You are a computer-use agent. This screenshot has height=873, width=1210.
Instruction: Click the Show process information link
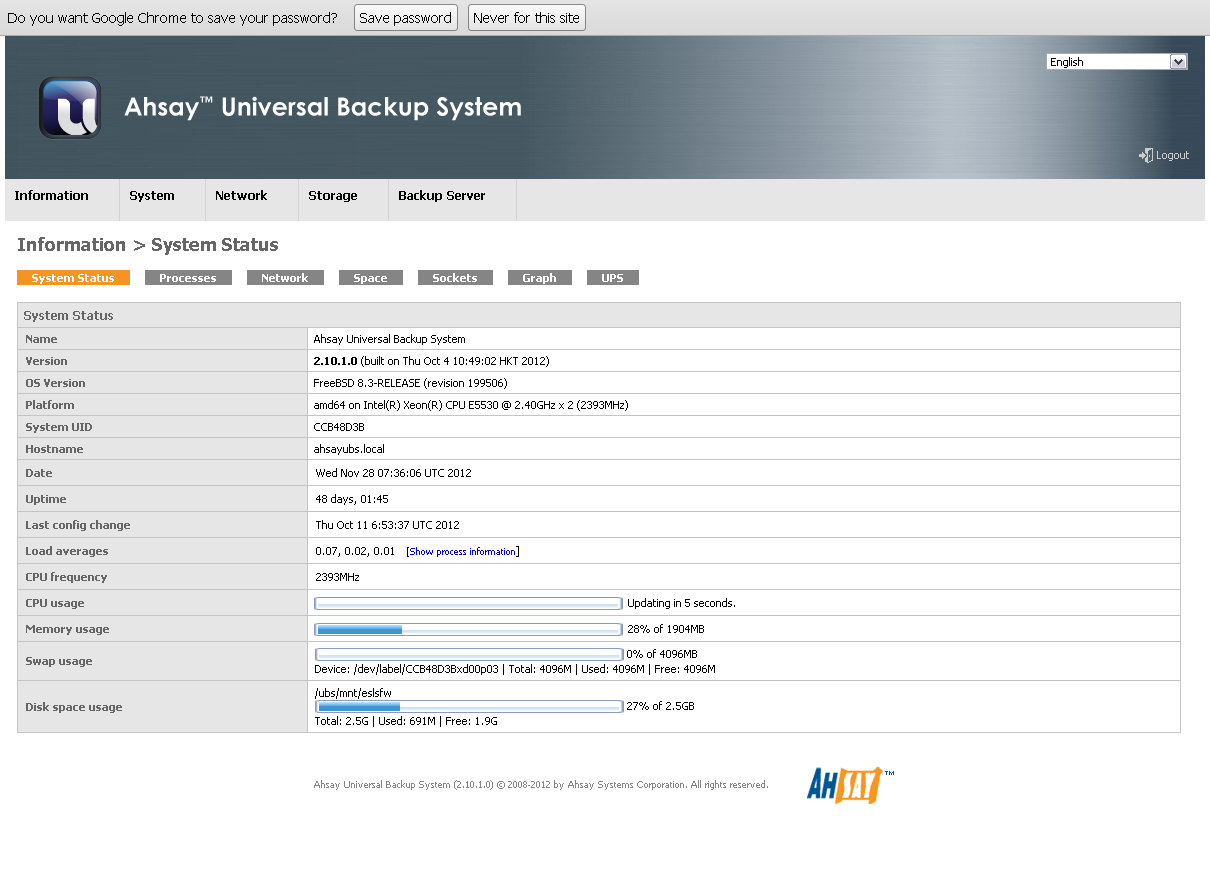click(463, 552)
